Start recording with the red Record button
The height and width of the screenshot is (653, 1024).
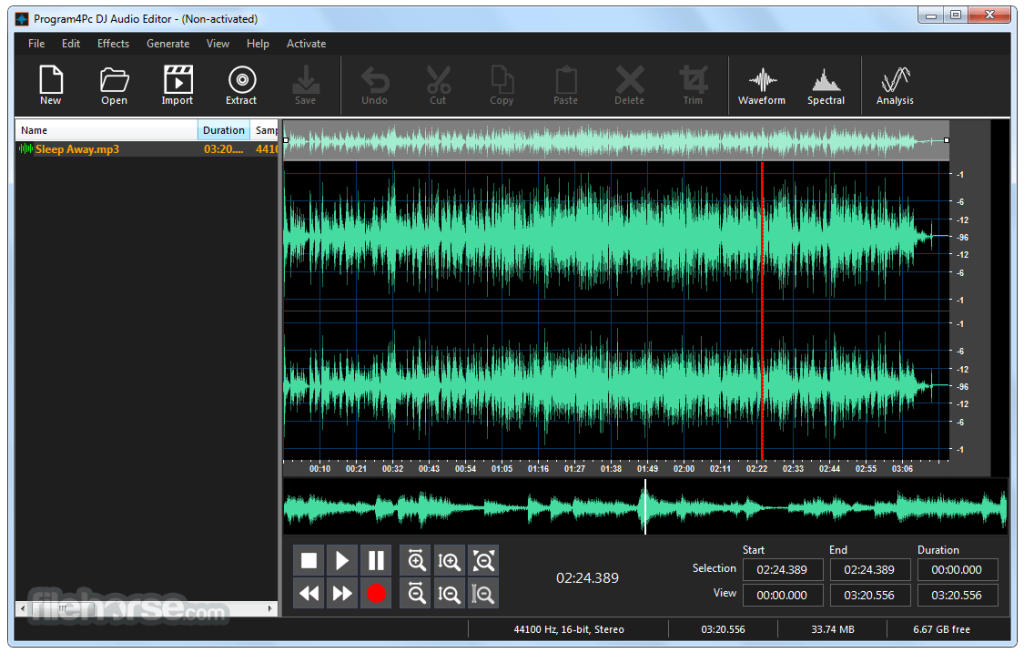376,594
